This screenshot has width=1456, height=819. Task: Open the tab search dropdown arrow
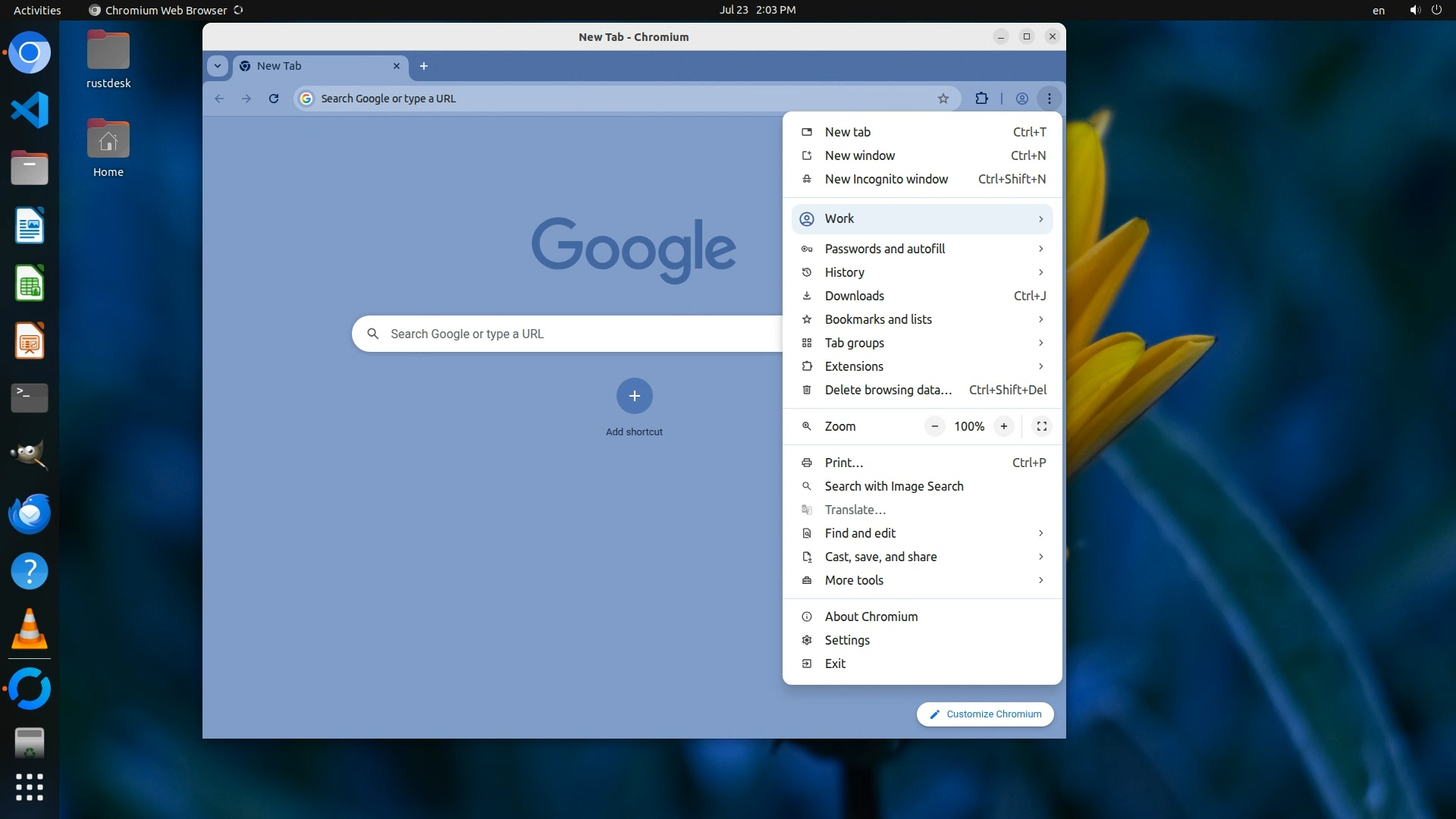[218, 66]
